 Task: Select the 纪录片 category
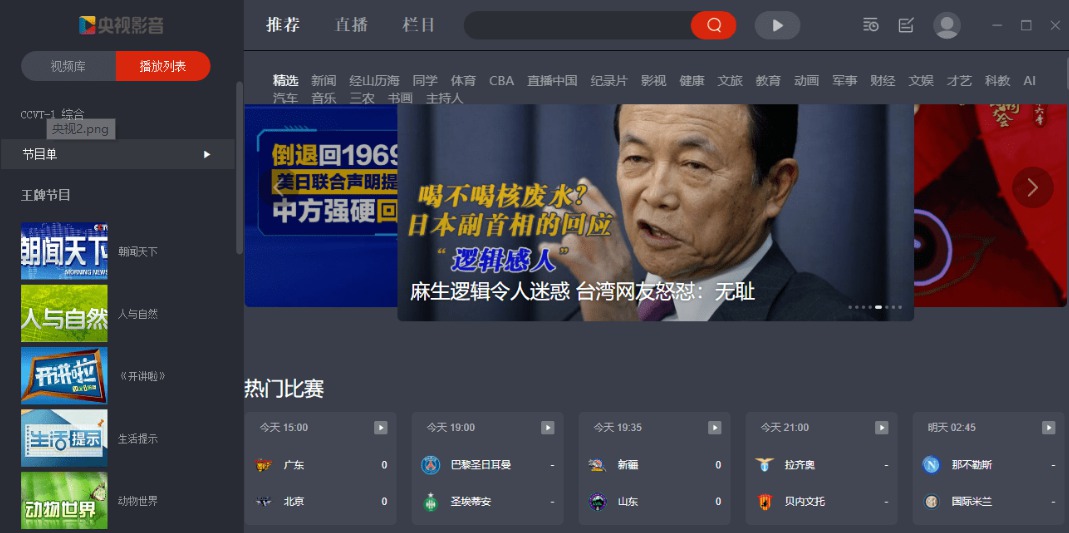(x=609, y=80)
